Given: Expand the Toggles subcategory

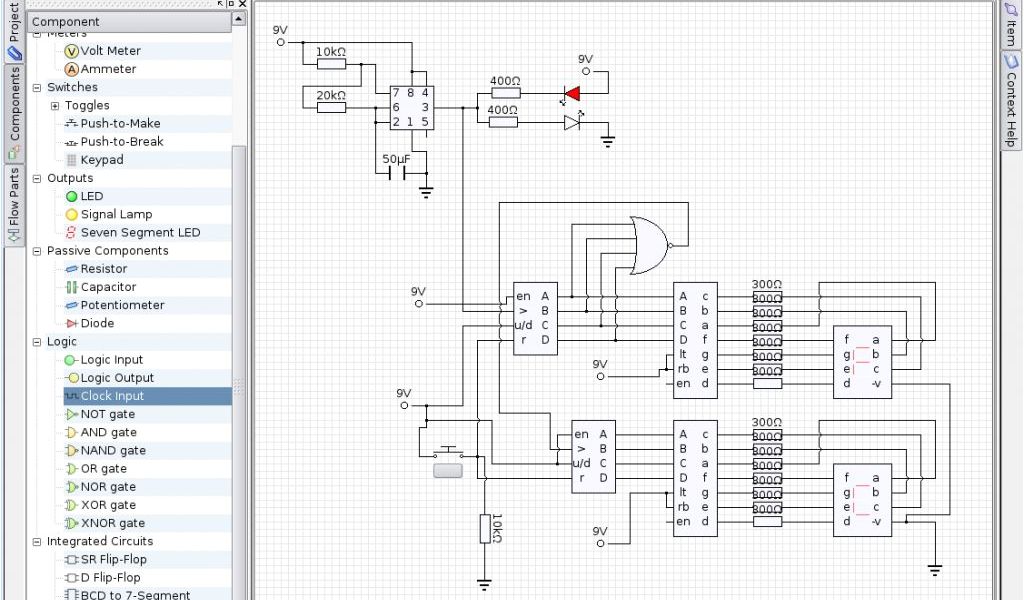Looking at the screenshot, I should (x=56, y=106).
